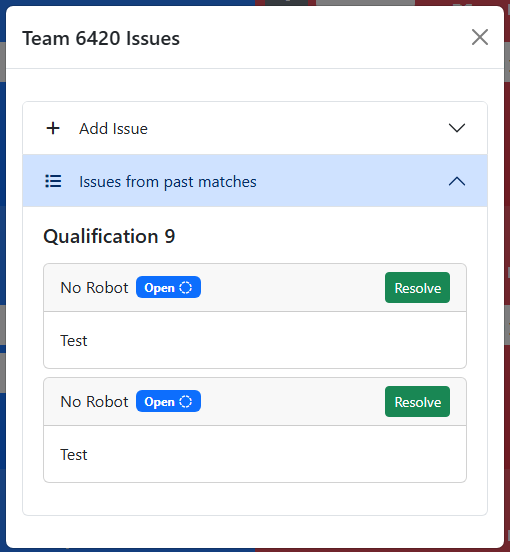Image resolution: width=510 pixels, height=552 pixels.
Task: Resolve the second No Robot issue
Action: point(417,402)
